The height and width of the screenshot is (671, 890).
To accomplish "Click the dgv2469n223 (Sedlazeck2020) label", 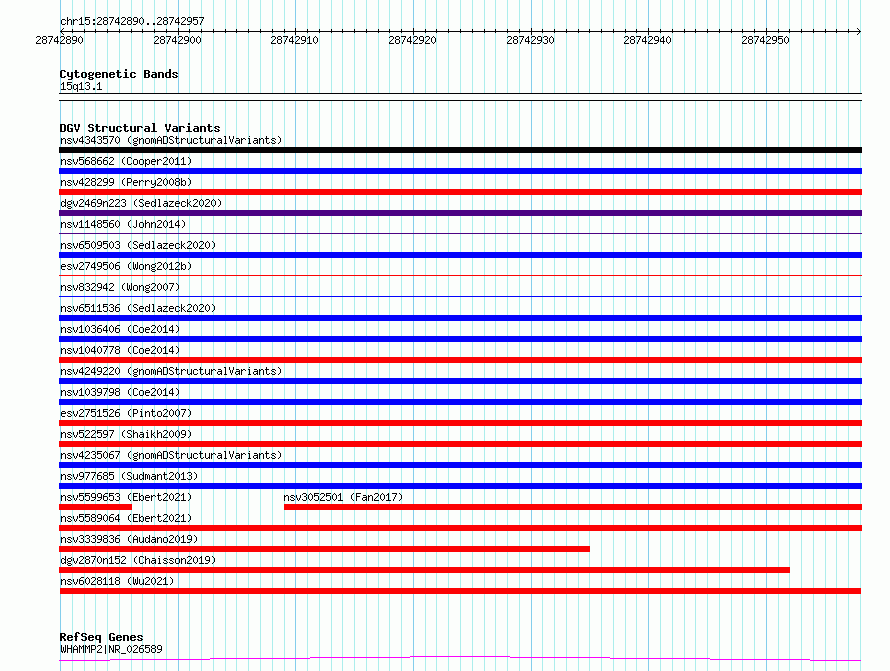I will tap(141, 203).
